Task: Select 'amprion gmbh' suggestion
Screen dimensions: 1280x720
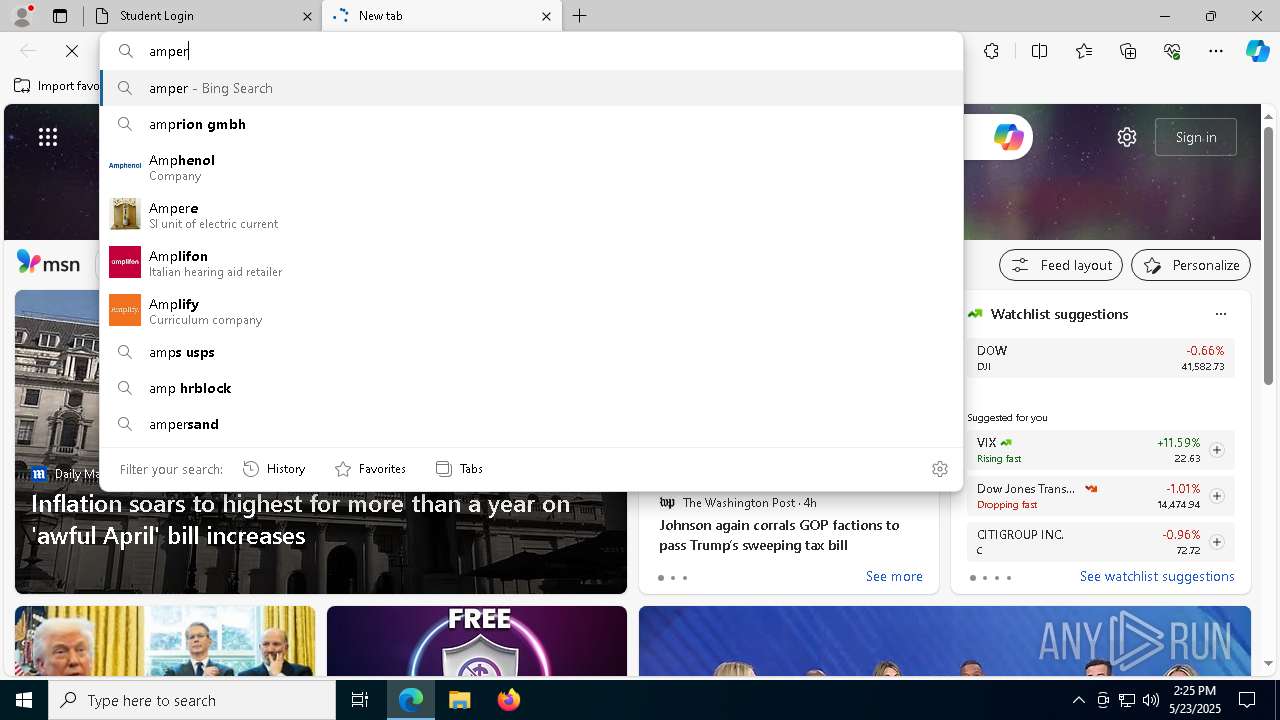Action: click(532, 124)
